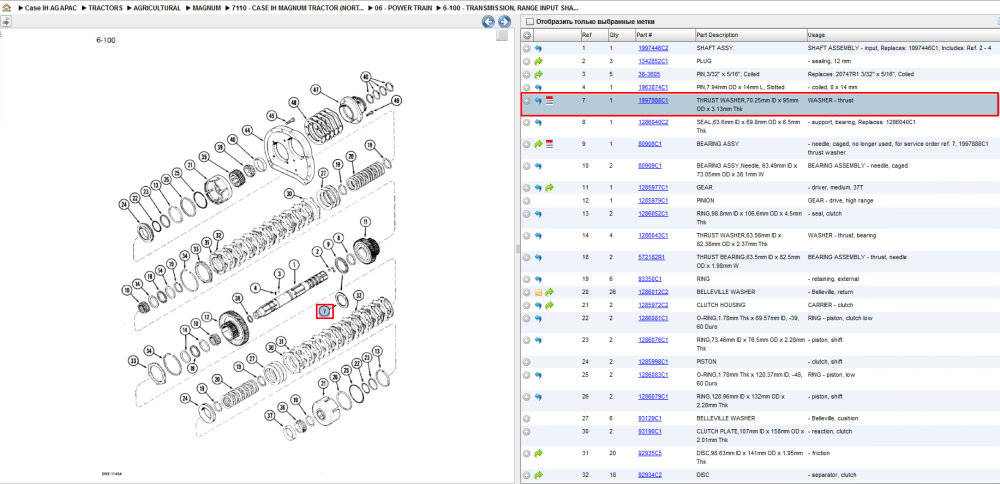Open the Case IH AG APAC breadcrumb
This screenshot has height=484, width=1000.
coord(49,8)
